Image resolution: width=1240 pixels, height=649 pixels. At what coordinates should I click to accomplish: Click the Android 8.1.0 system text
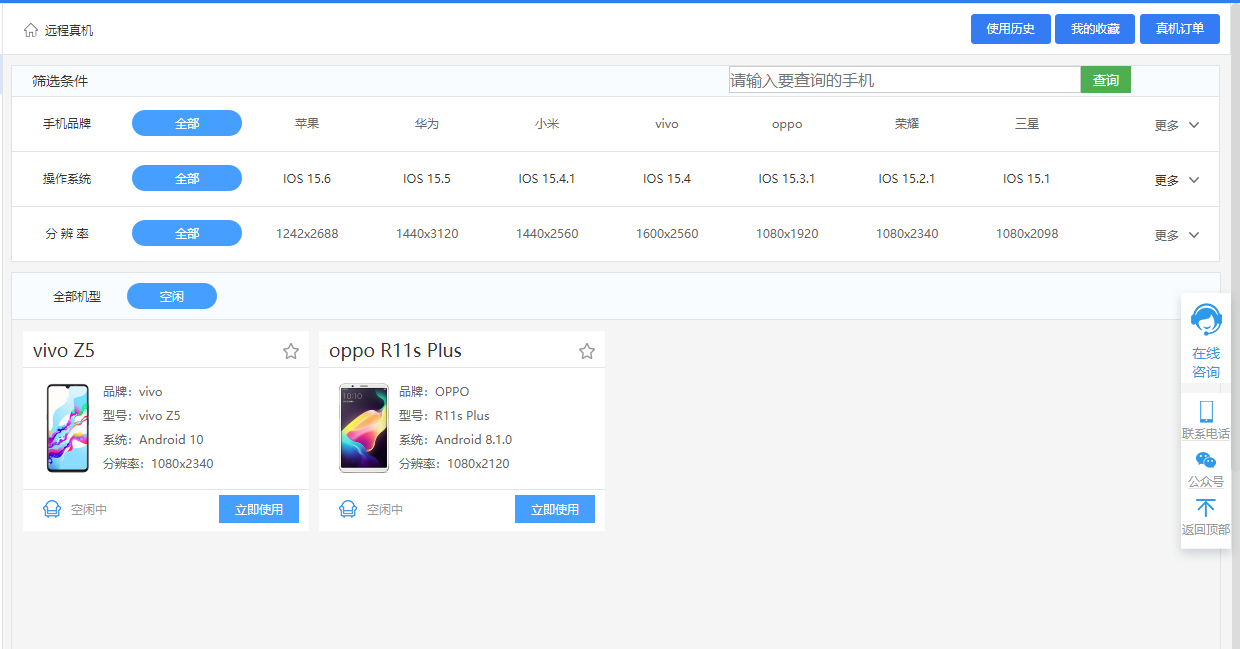(473, 440)
